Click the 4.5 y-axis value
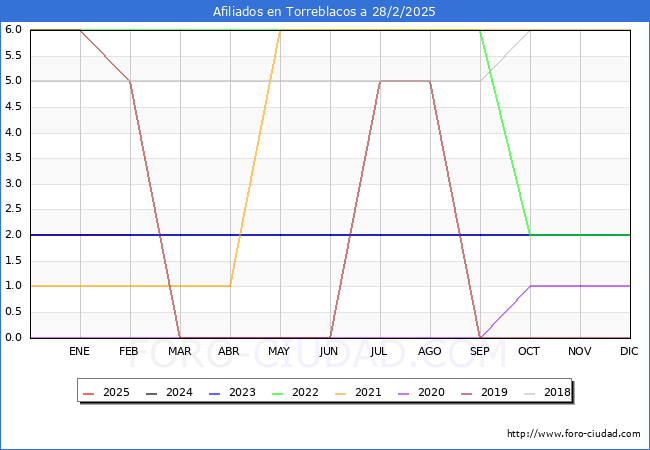Screen dimensions: 650x450 13,107
